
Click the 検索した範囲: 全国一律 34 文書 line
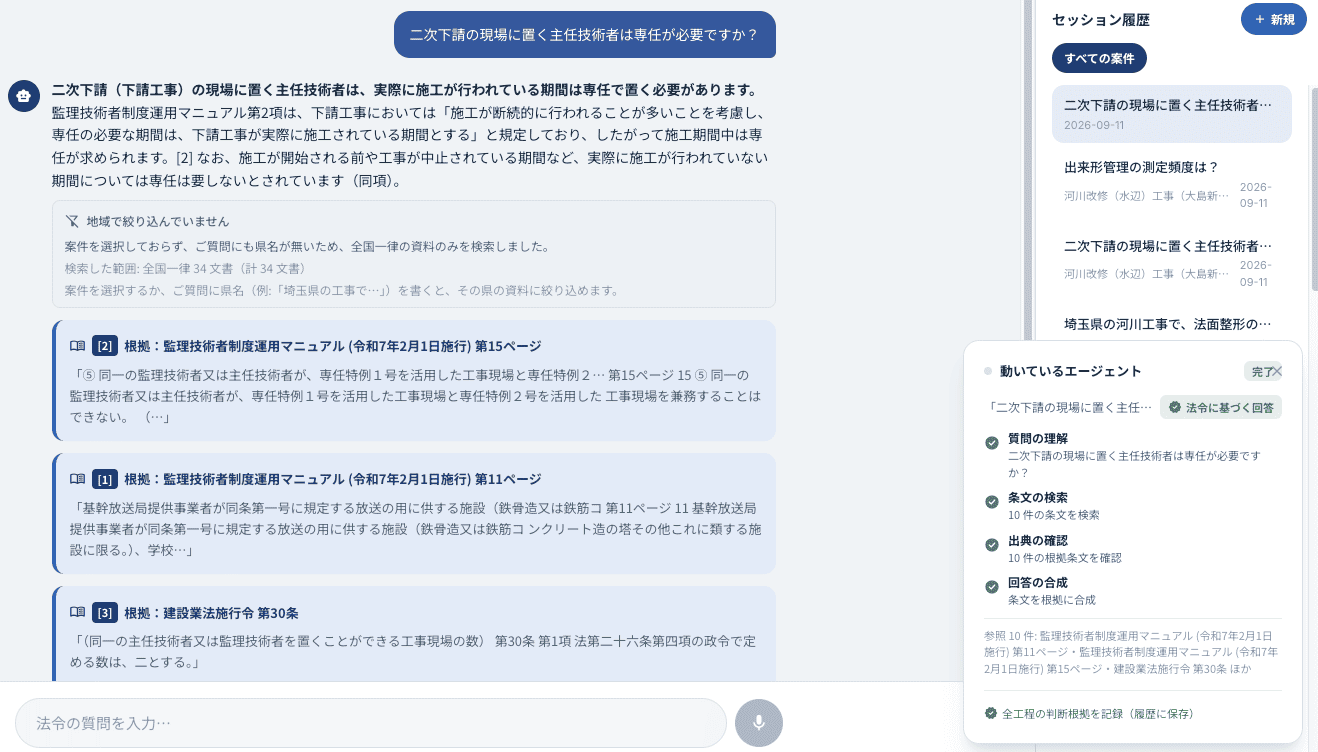coord(185,268)
